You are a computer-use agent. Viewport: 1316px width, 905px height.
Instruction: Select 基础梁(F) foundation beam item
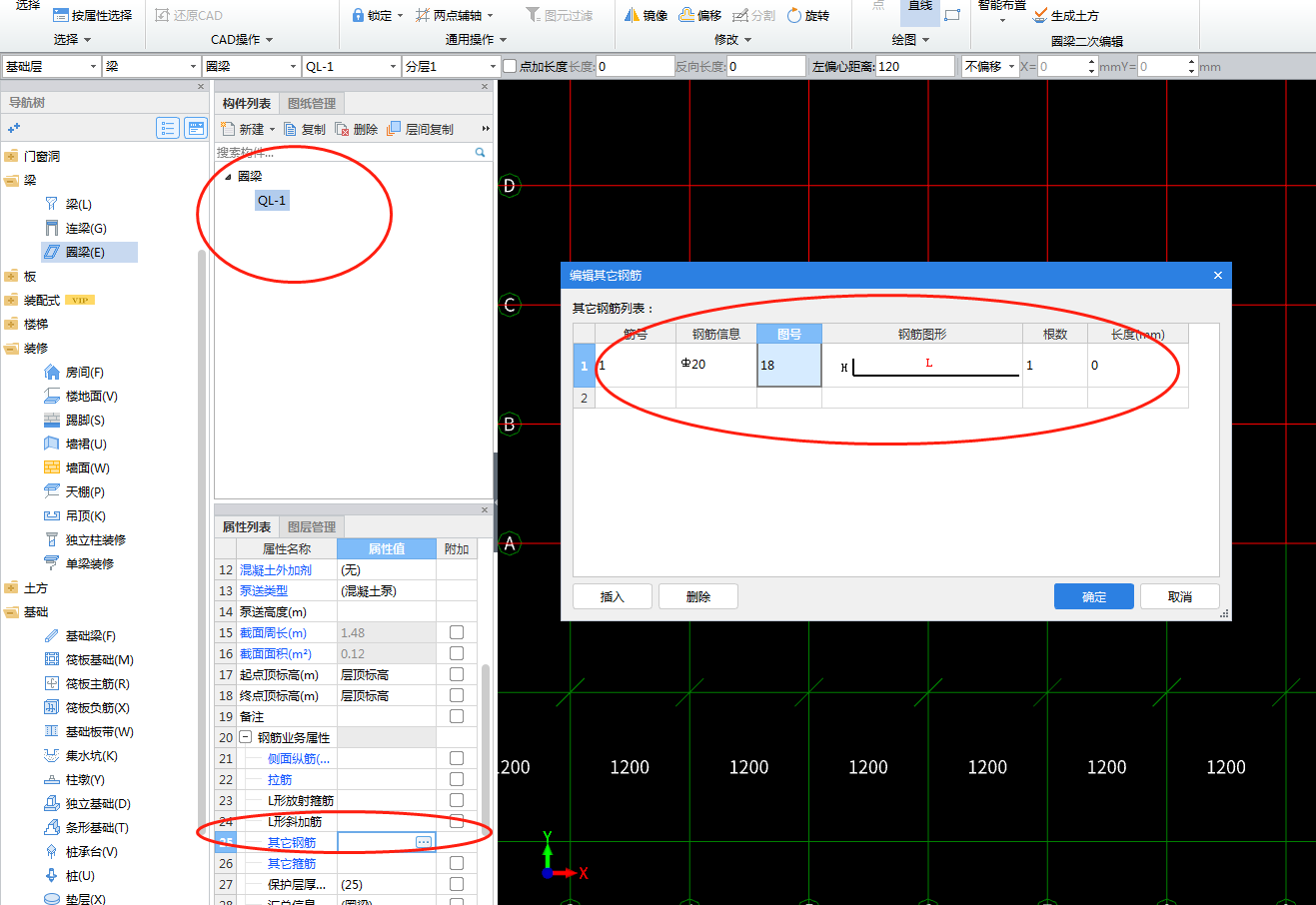(81, 636)
